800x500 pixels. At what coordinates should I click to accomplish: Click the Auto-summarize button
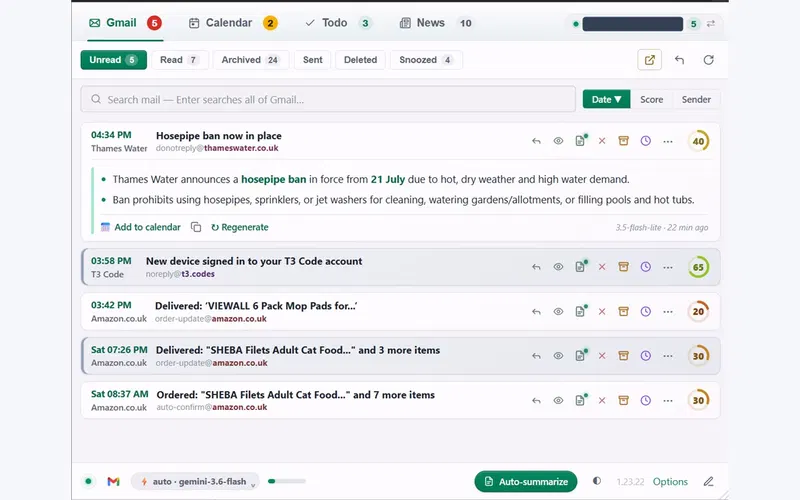(526, 481)
